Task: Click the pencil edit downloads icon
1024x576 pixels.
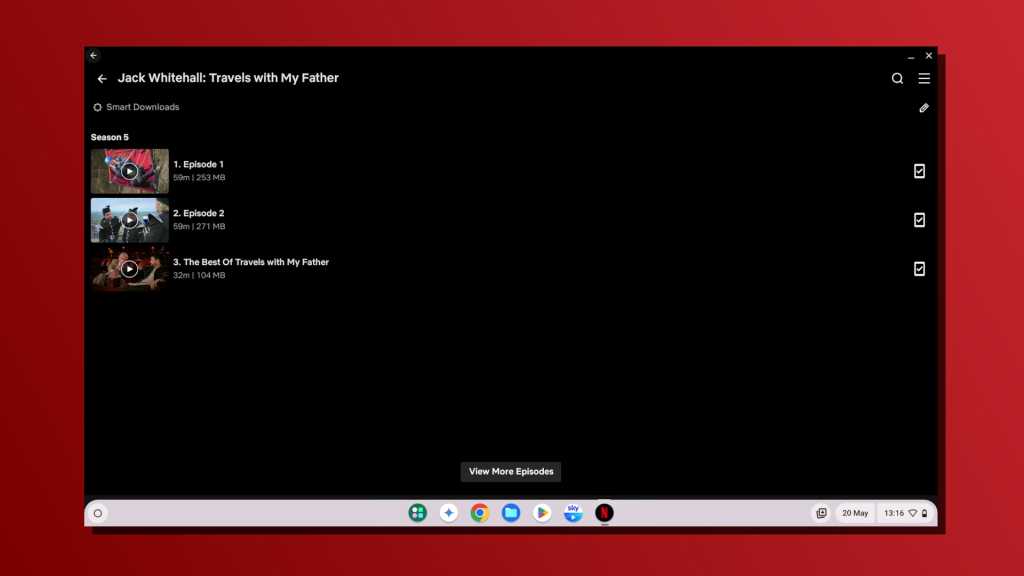Action: click(924, 108)
